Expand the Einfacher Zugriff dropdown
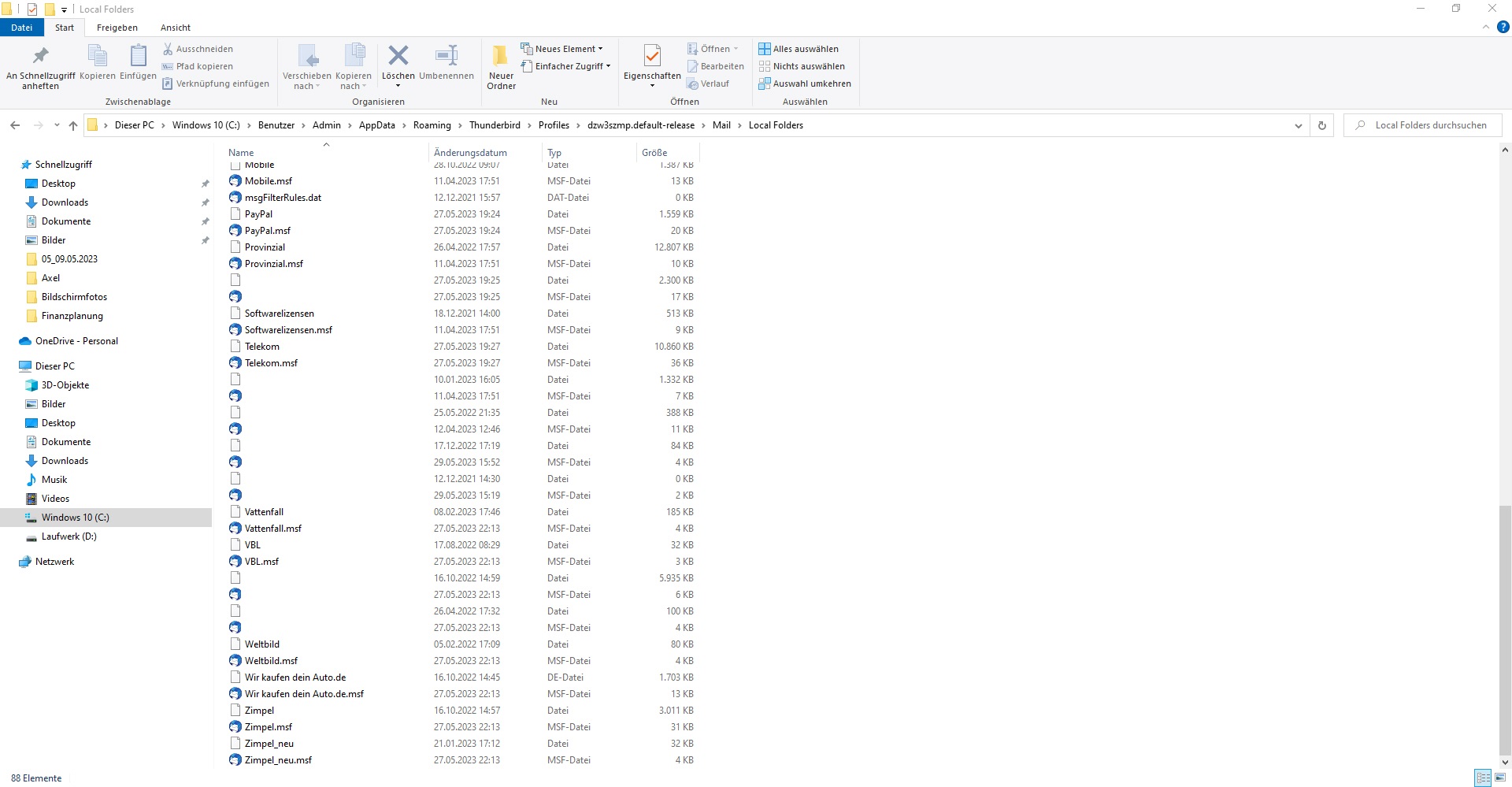 pos(566,66)
